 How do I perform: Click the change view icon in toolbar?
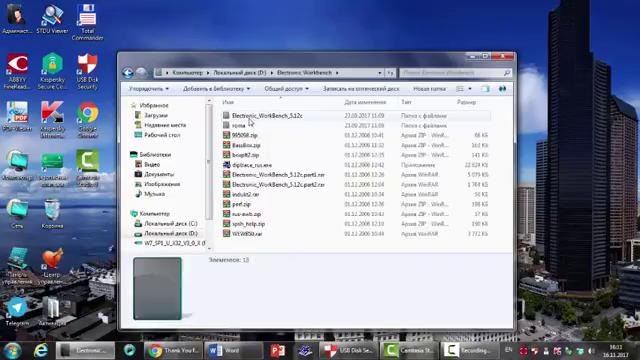tap(460, 89)
